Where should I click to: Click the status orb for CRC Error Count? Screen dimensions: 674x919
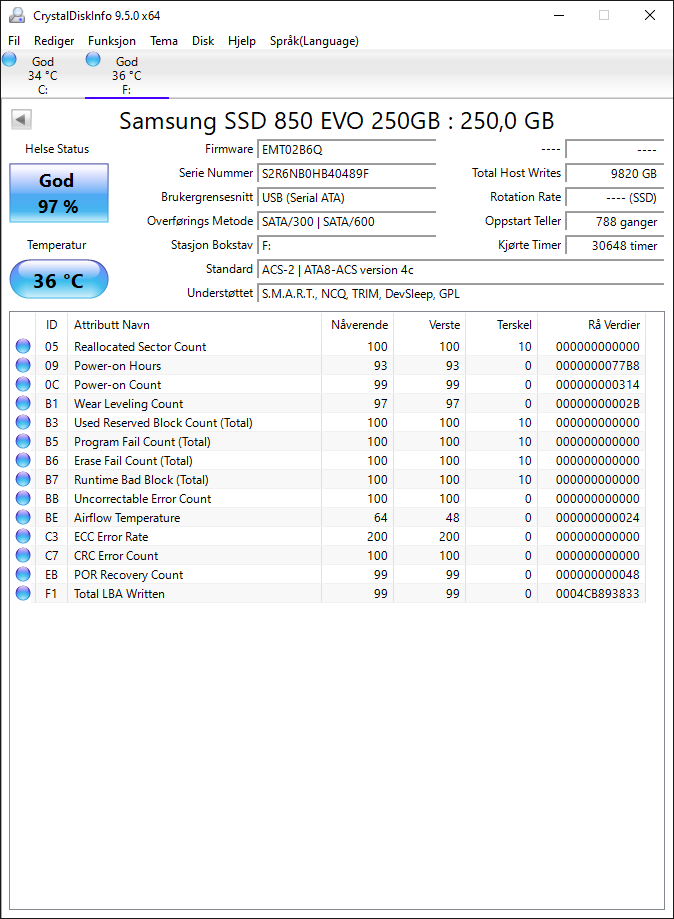(23, 555)
